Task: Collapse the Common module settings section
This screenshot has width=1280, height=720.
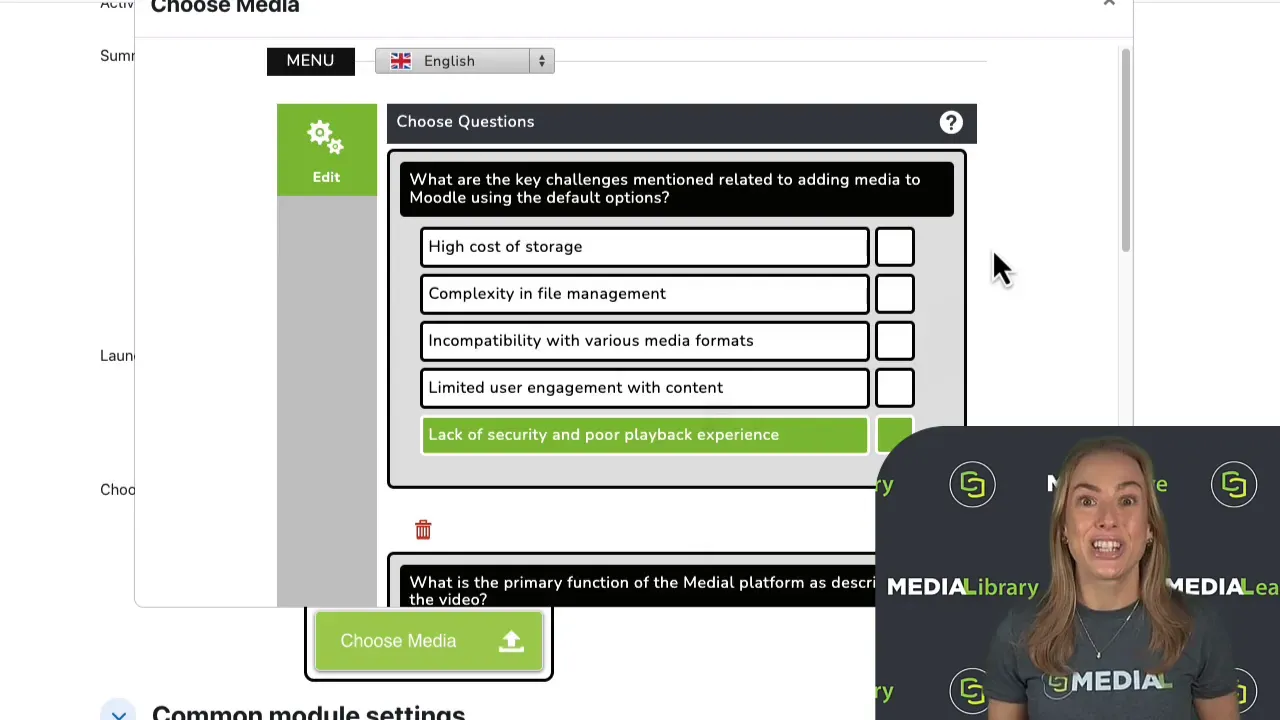Action: (x=119, y=714)
